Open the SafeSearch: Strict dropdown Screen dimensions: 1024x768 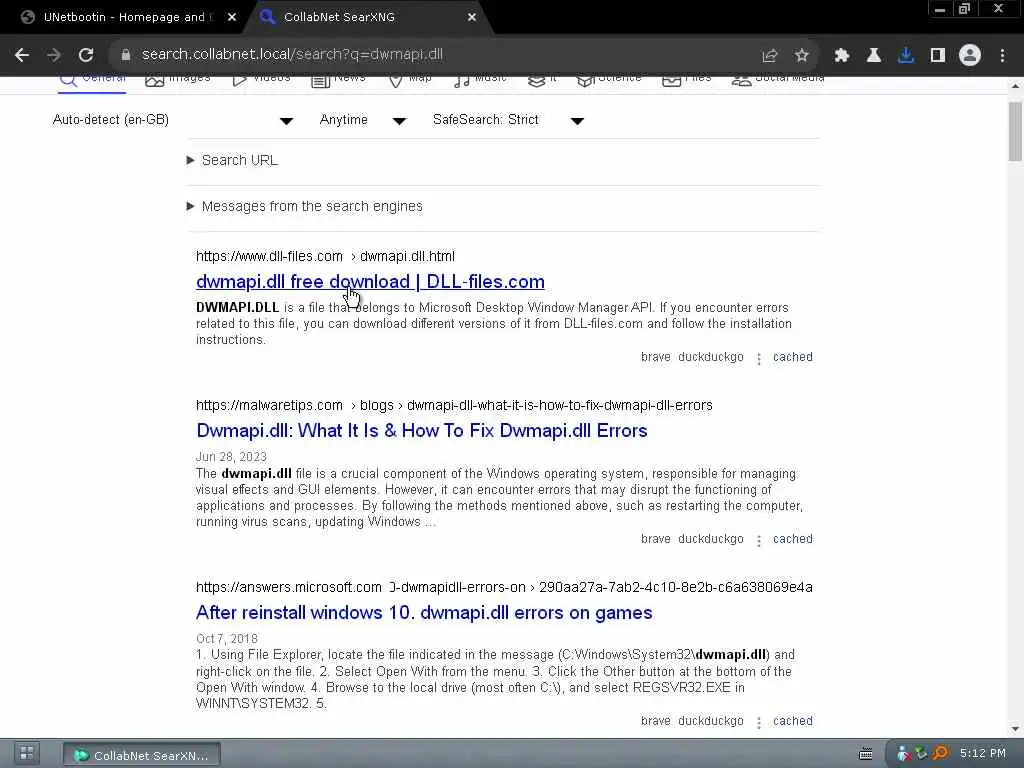[x=508, y=120]
